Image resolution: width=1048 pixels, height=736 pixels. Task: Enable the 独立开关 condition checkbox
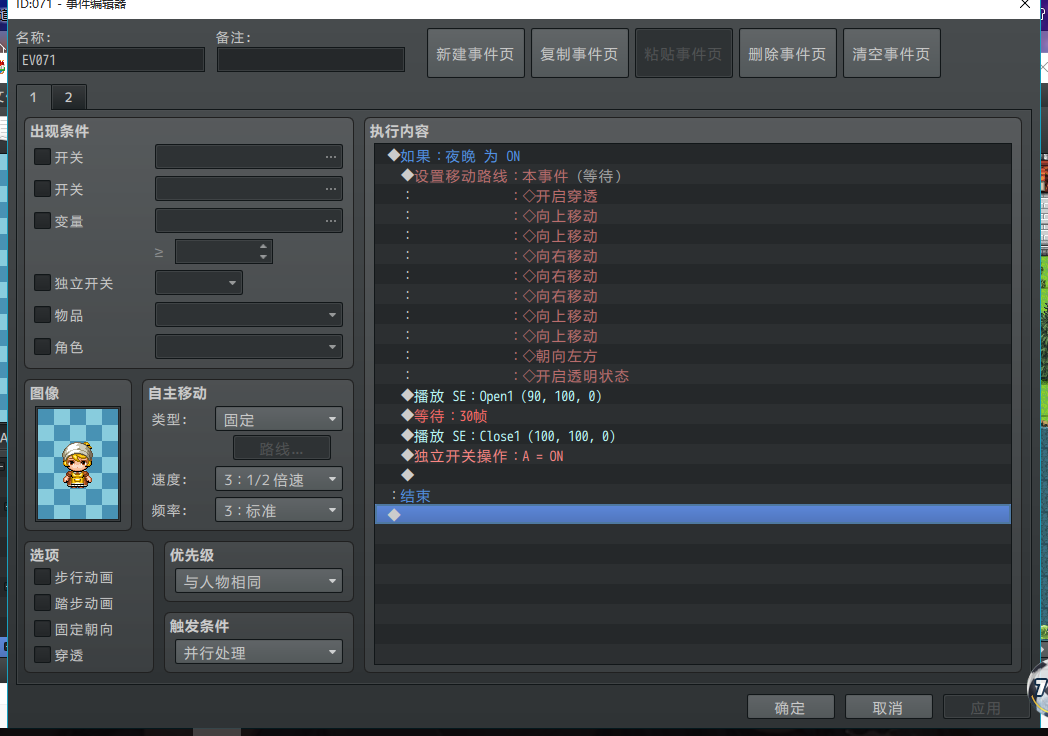point(42,282)
